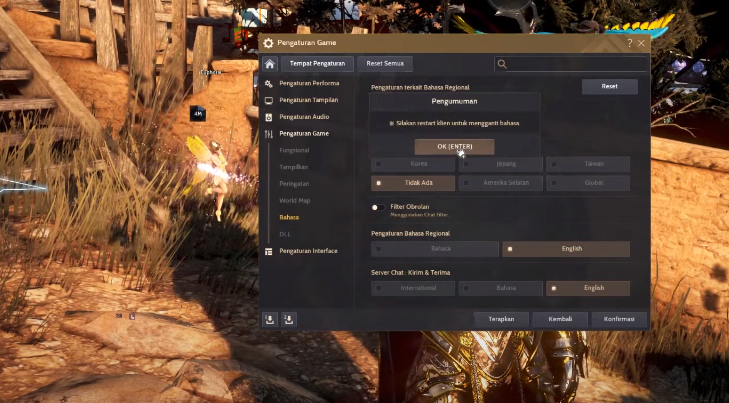
Task: Select the Jepang region option
Action: [501, 164]
